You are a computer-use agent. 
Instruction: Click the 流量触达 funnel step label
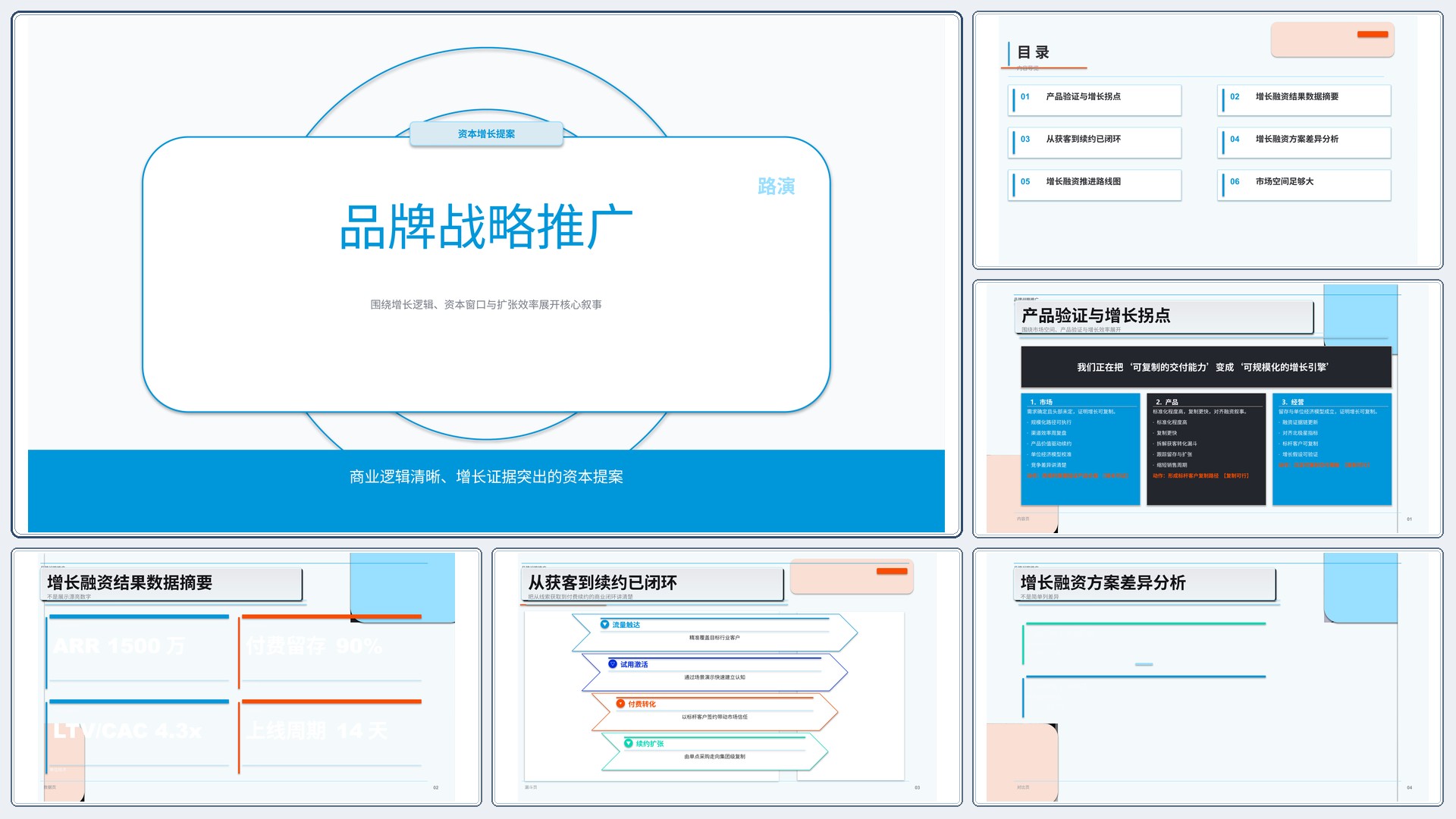[626, 625]
